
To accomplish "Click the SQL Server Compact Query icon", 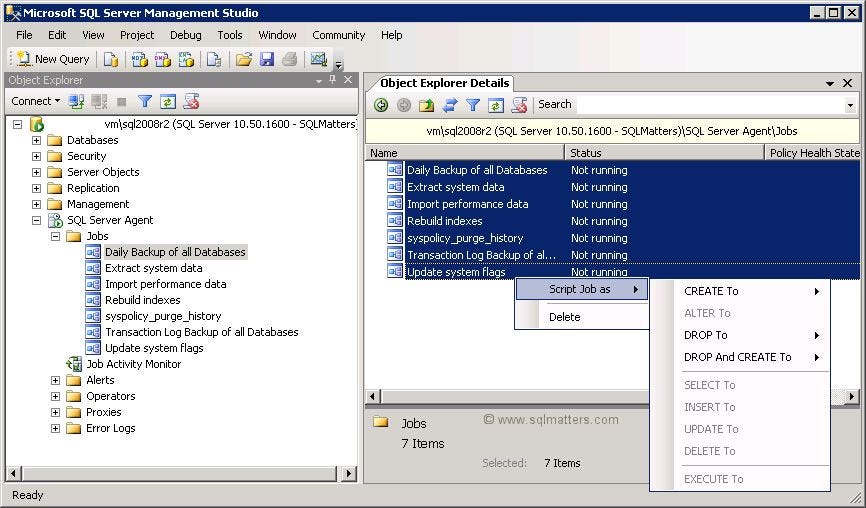I will coord(214,59).
